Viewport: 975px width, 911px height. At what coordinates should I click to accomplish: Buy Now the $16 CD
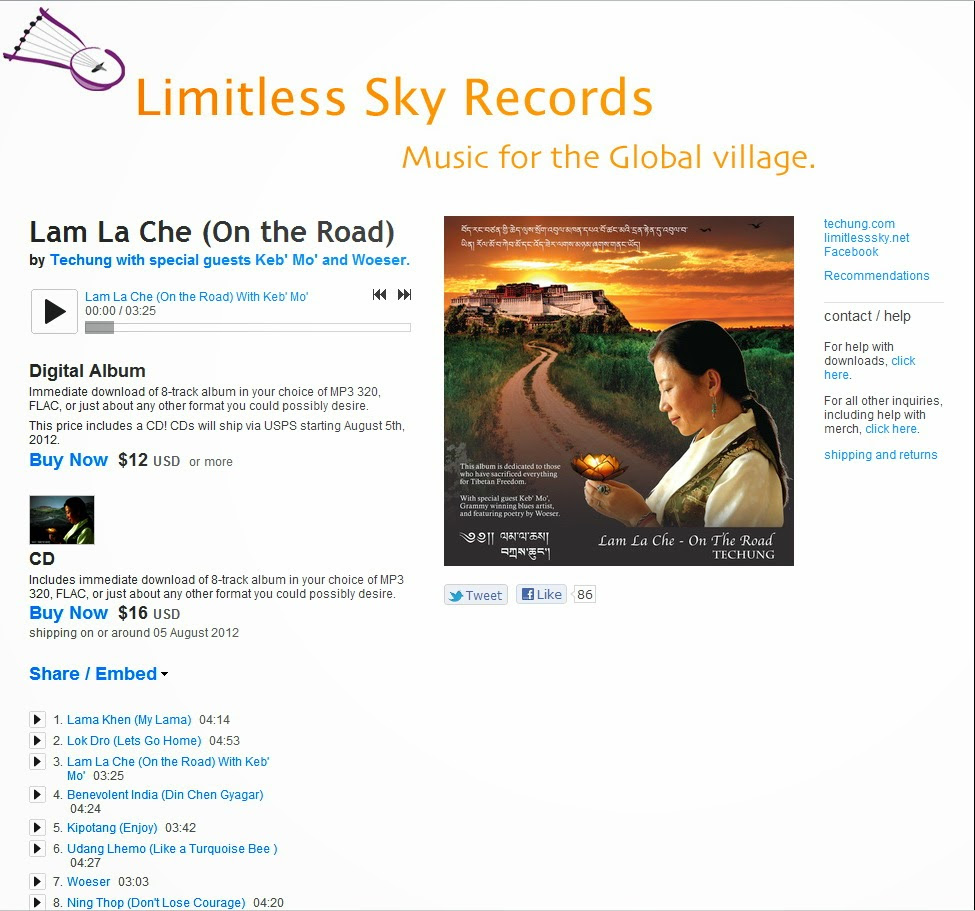[68, 613]
